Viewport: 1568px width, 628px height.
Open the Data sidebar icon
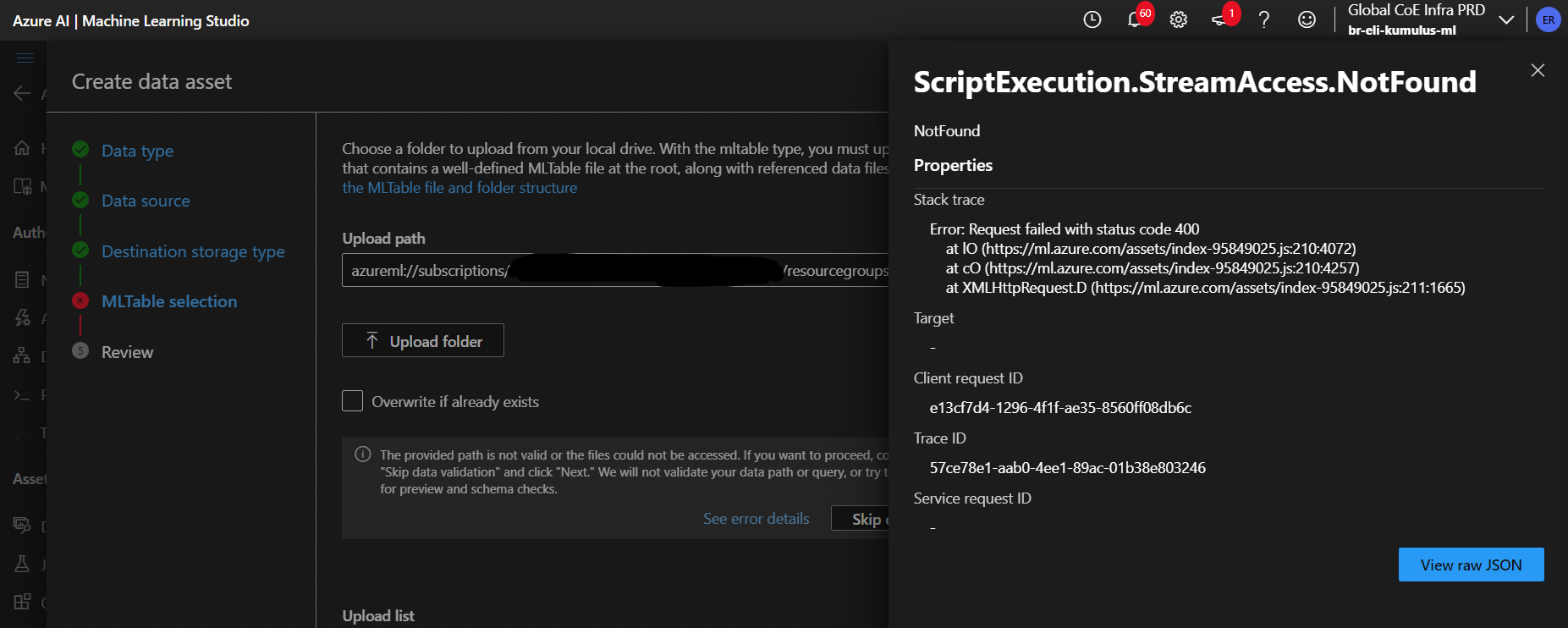[x=22, y=526]
